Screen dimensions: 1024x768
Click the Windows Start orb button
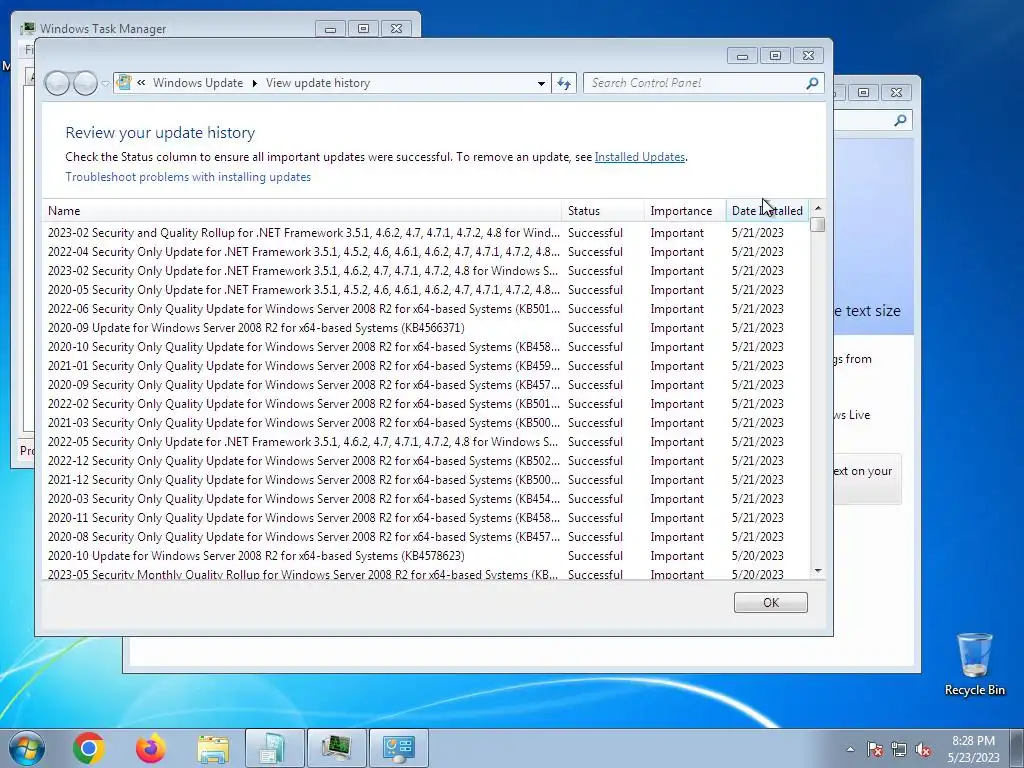tap(27, 748)
